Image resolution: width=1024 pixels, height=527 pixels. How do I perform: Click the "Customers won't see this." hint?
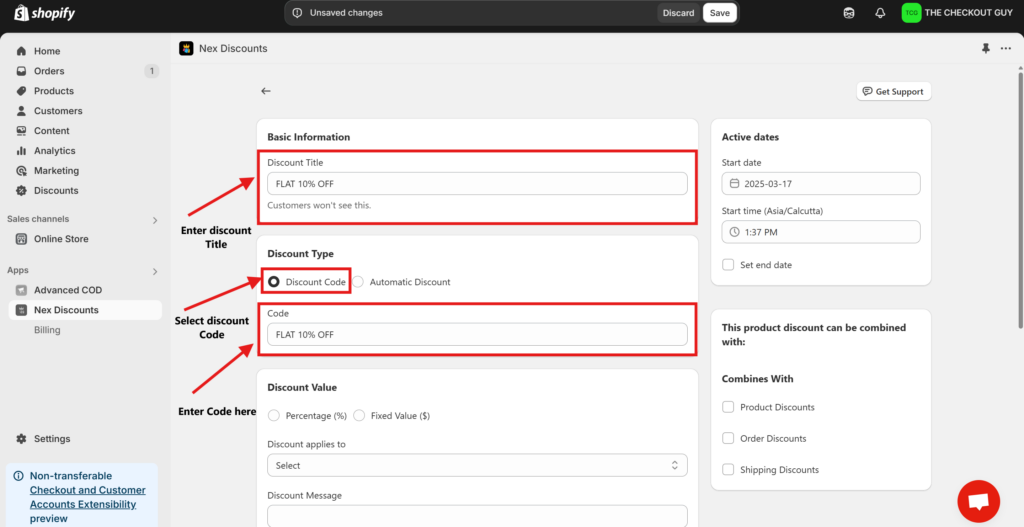click(319, 205)
